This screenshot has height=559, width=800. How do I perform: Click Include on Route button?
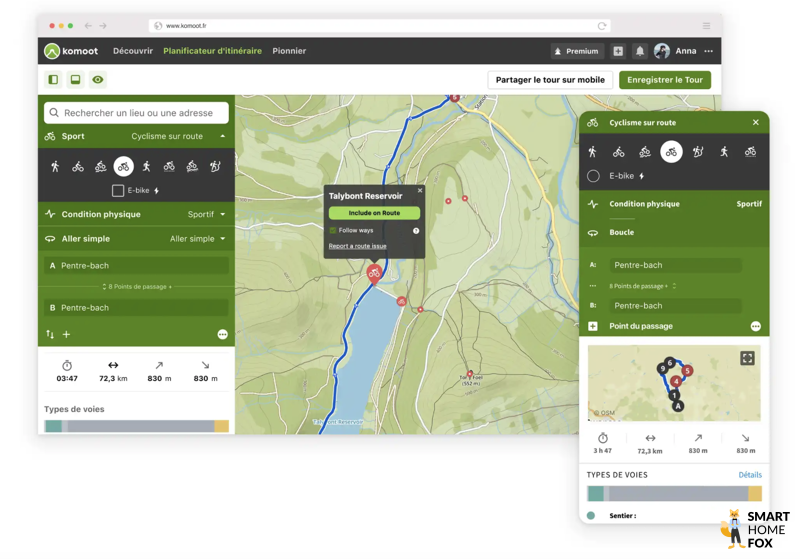tap(374, 213)
